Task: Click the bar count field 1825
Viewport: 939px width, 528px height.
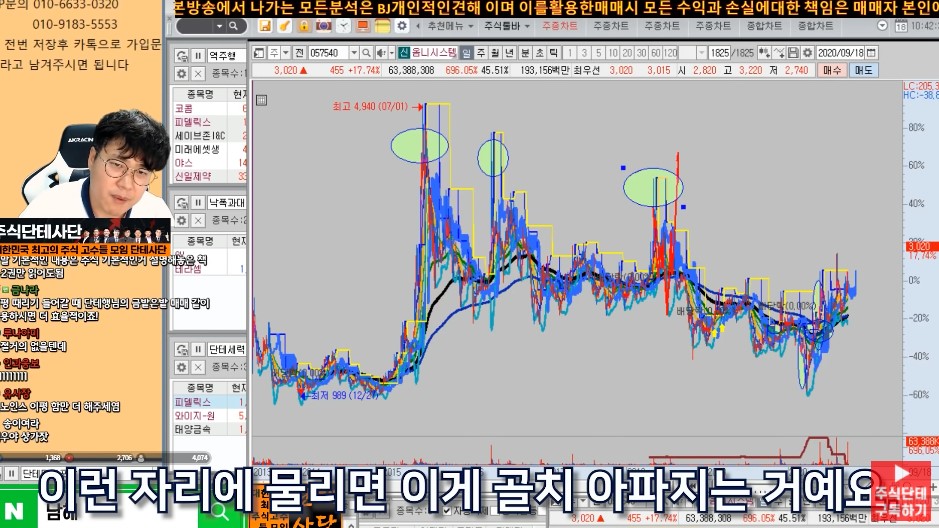Action: click(x=719, y=53)
